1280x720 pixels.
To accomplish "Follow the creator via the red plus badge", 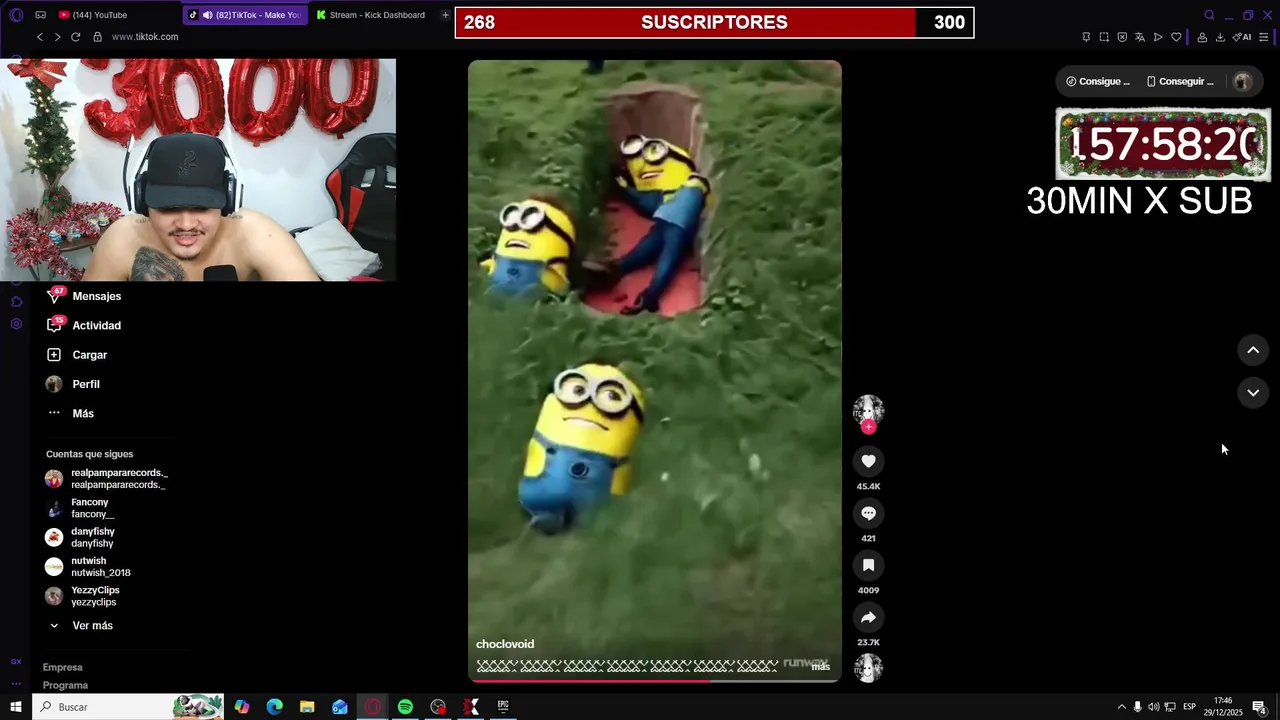I will [868, 427].
